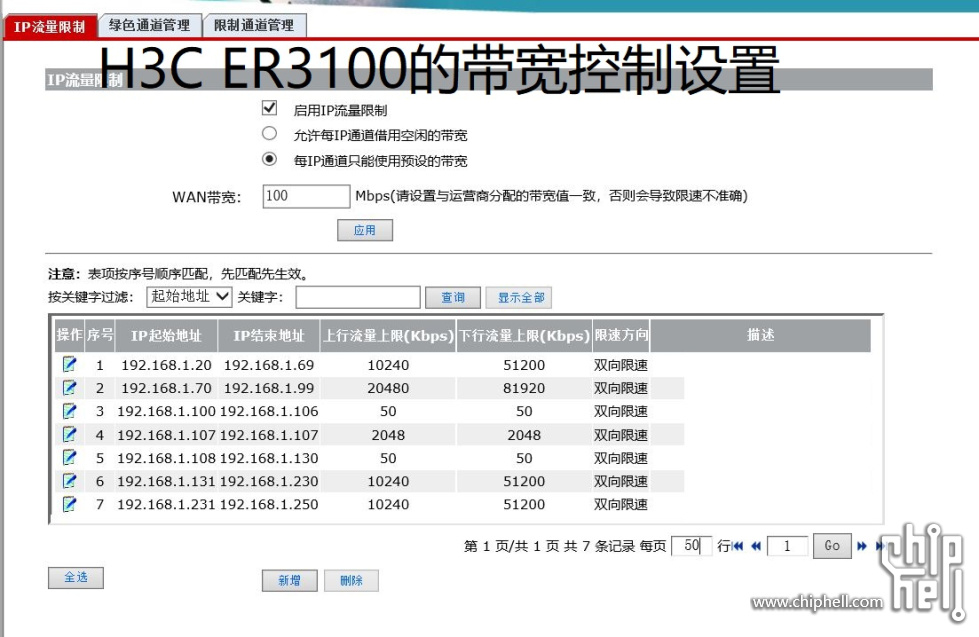Screen dimensions: 979x637
Task: Edit rule 5 starting at 192.168.1.108
Action: 69,458
